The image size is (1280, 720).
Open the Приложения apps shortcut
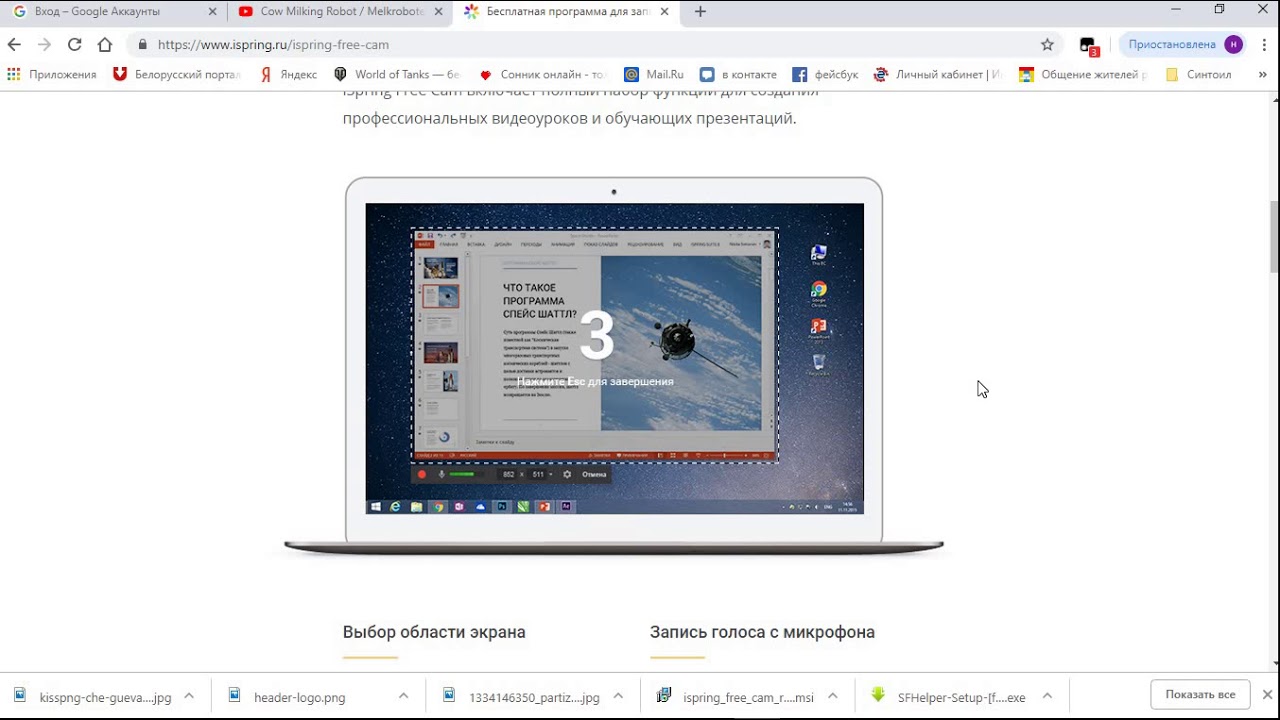tap(52, 74)
